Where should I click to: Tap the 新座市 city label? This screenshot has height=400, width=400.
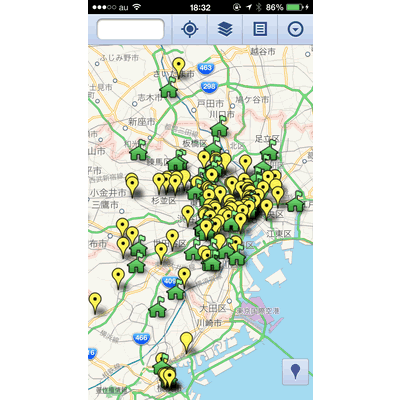142,122
